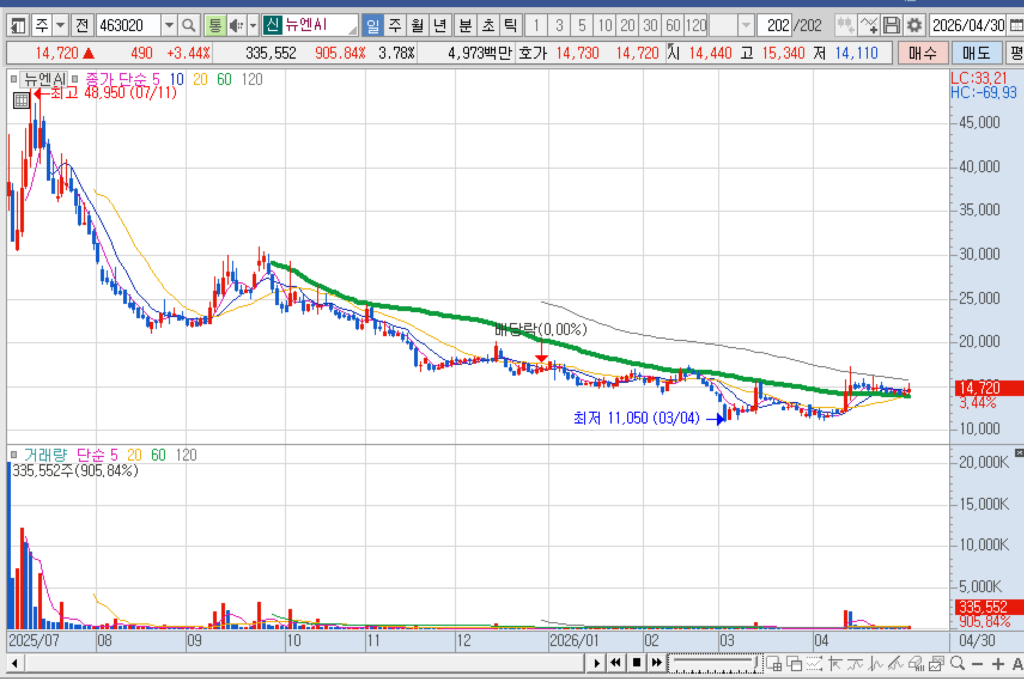This screenshot has height=679, width=1024.
Task: Click the red 매수 buy button
Action: tap(922, 53)
